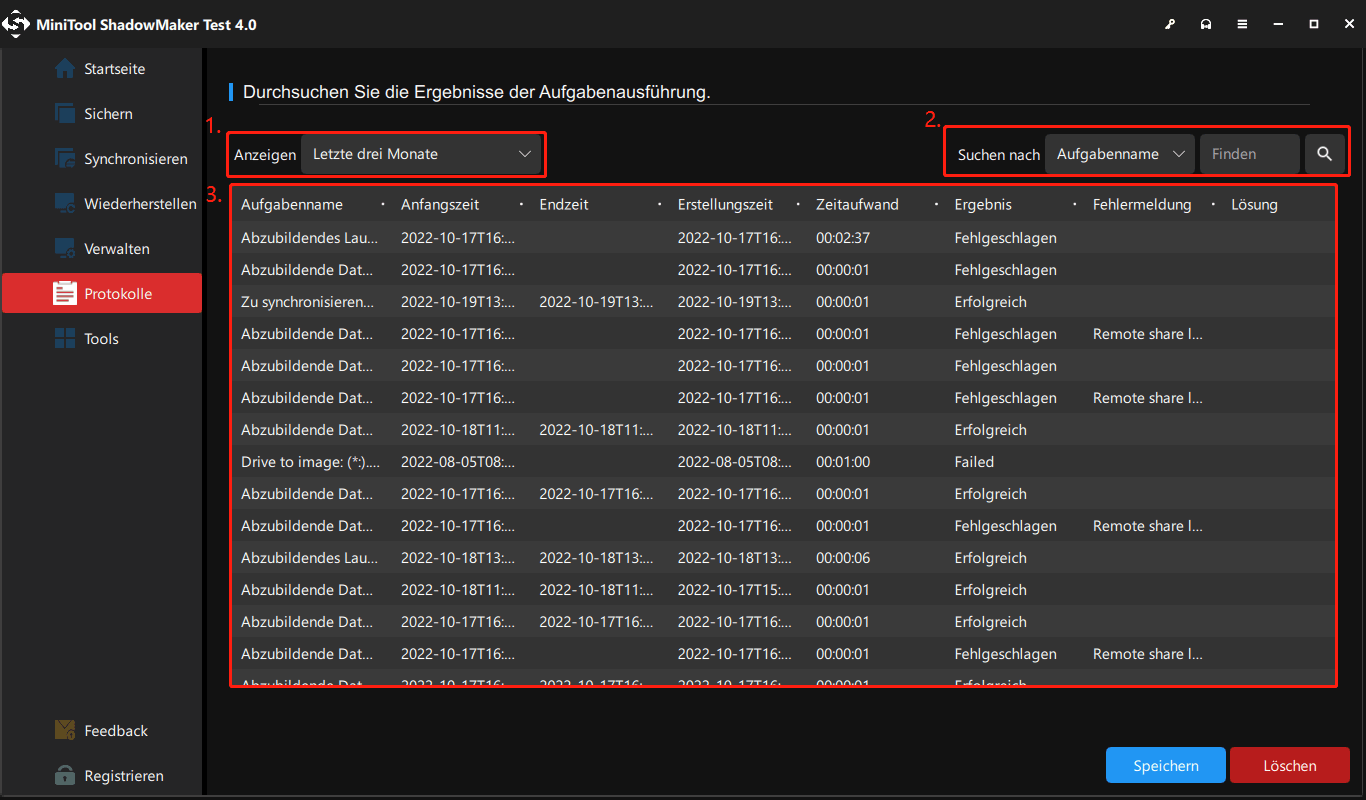Open the hamburger menu icon in title bar
The height and width of the screenshot is (800, 1366).
(1242, 24)
